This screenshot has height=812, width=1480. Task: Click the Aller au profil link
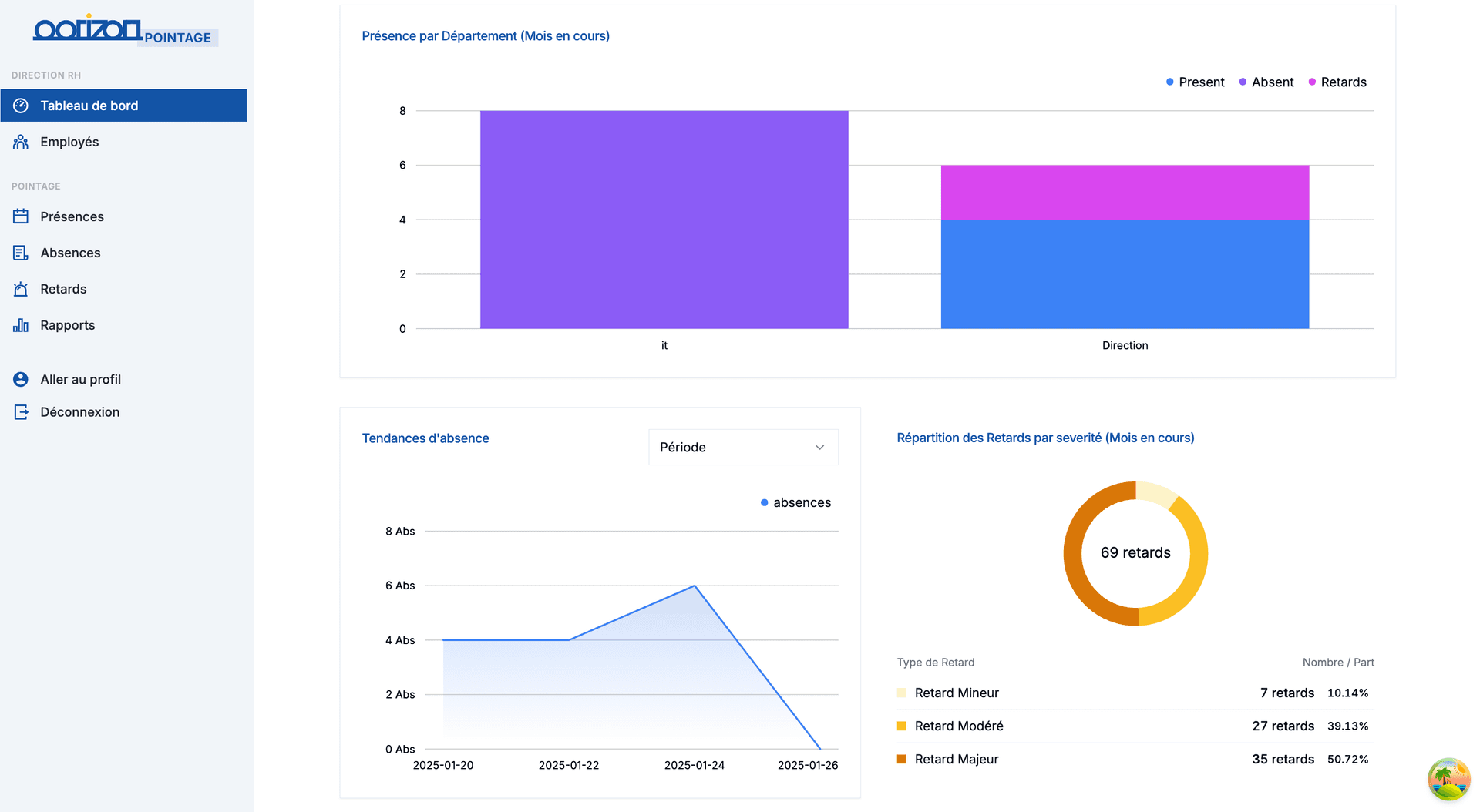[80, 379]
